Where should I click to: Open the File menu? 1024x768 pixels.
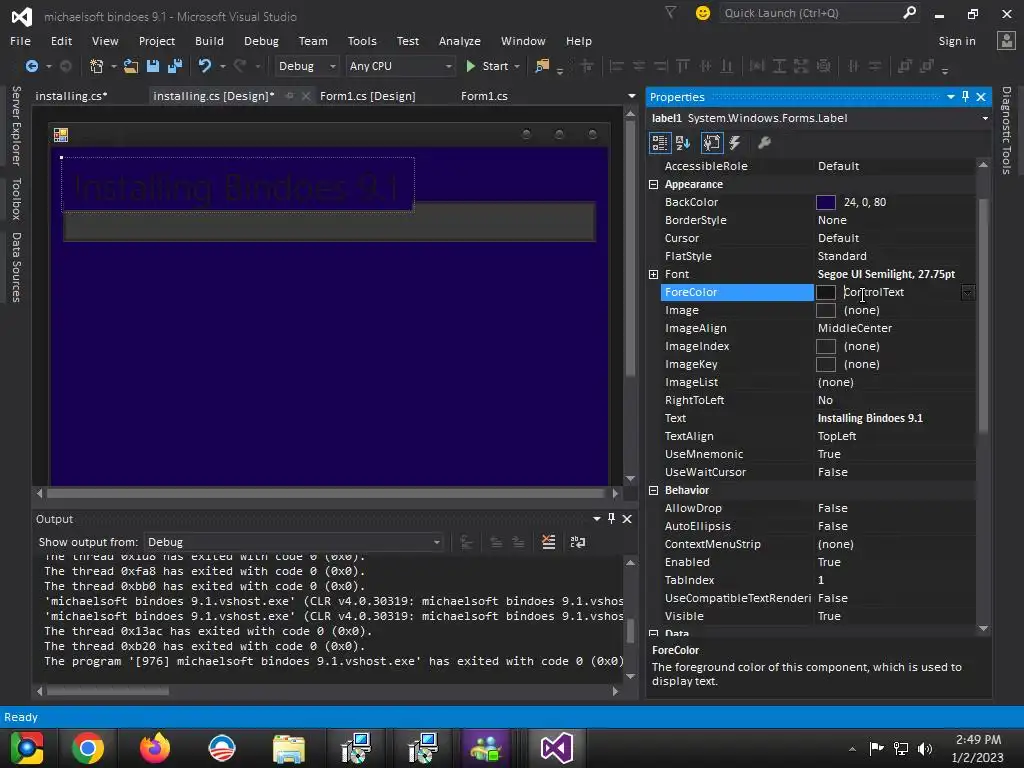tap(20, 40)
